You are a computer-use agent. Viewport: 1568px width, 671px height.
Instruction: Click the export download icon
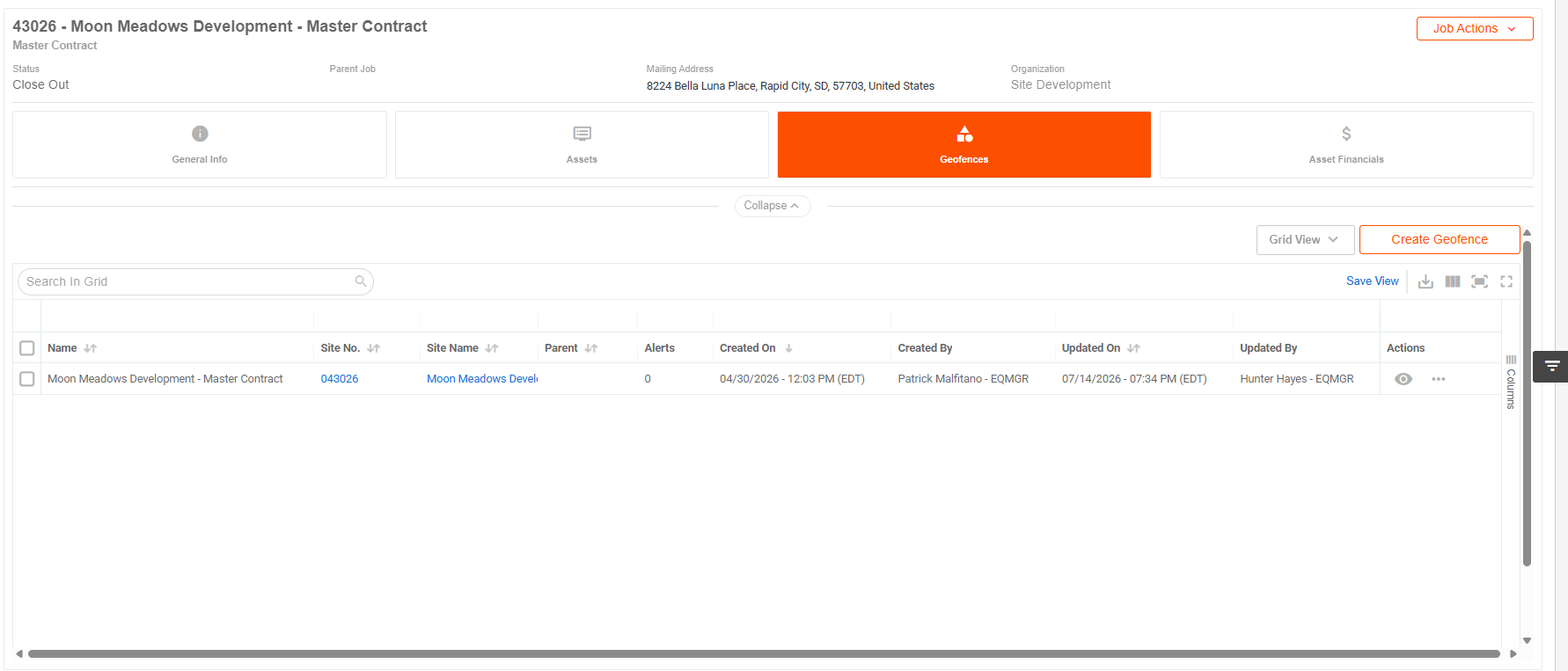click(x=1425, y=281)
